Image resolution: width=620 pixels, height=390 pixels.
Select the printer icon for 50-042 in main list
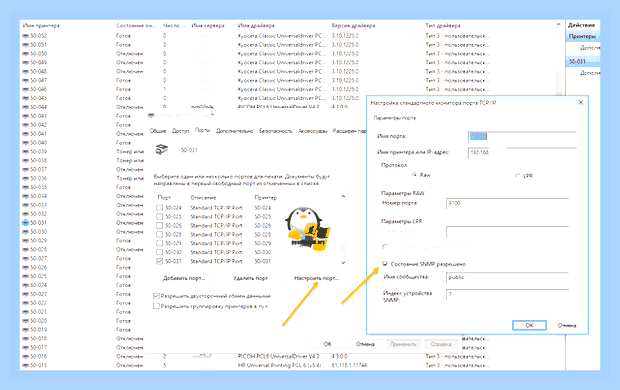[x=26, y=125]
